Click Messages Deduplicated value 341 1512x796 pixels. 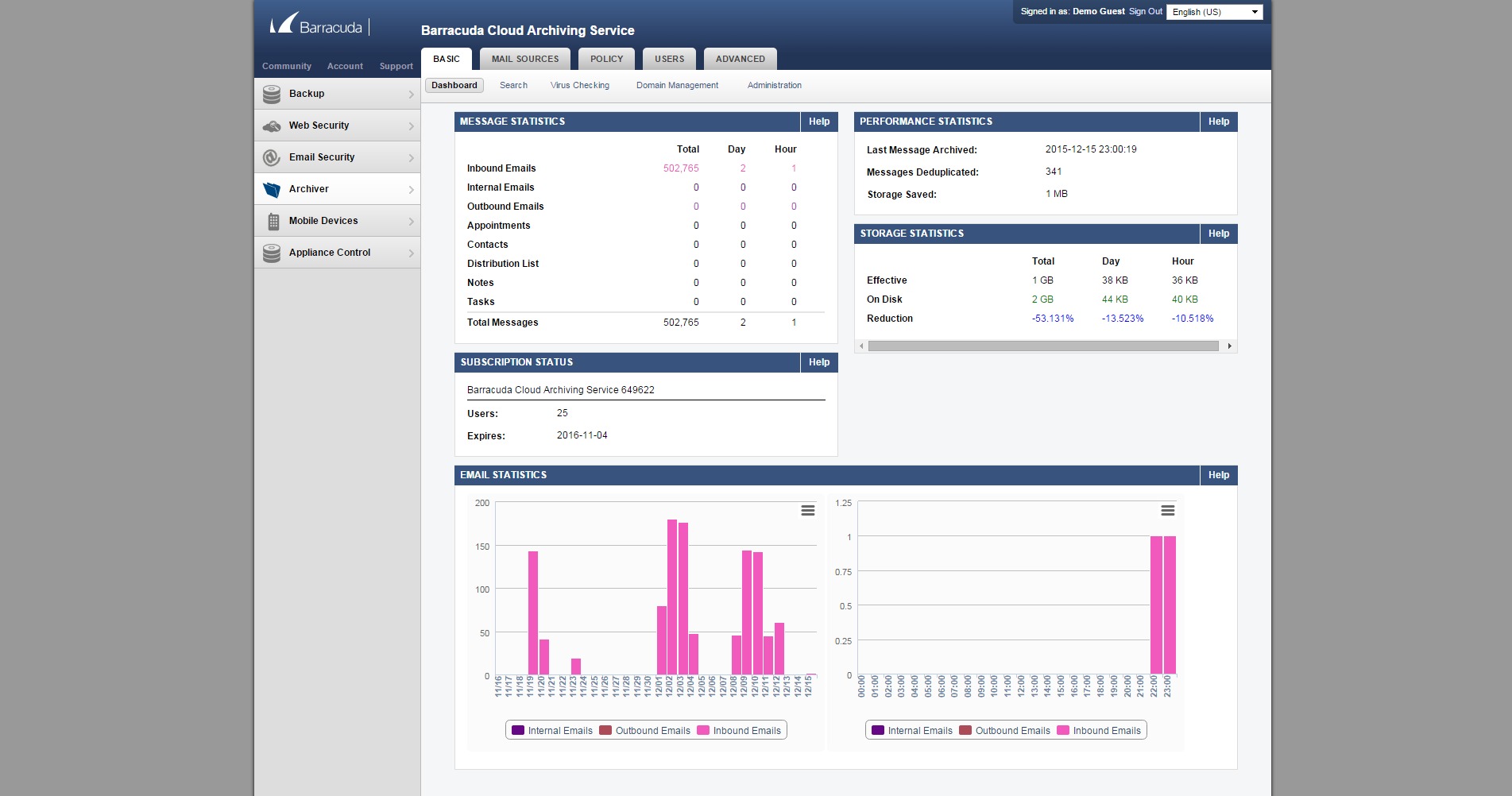[x=1054, y=172]
